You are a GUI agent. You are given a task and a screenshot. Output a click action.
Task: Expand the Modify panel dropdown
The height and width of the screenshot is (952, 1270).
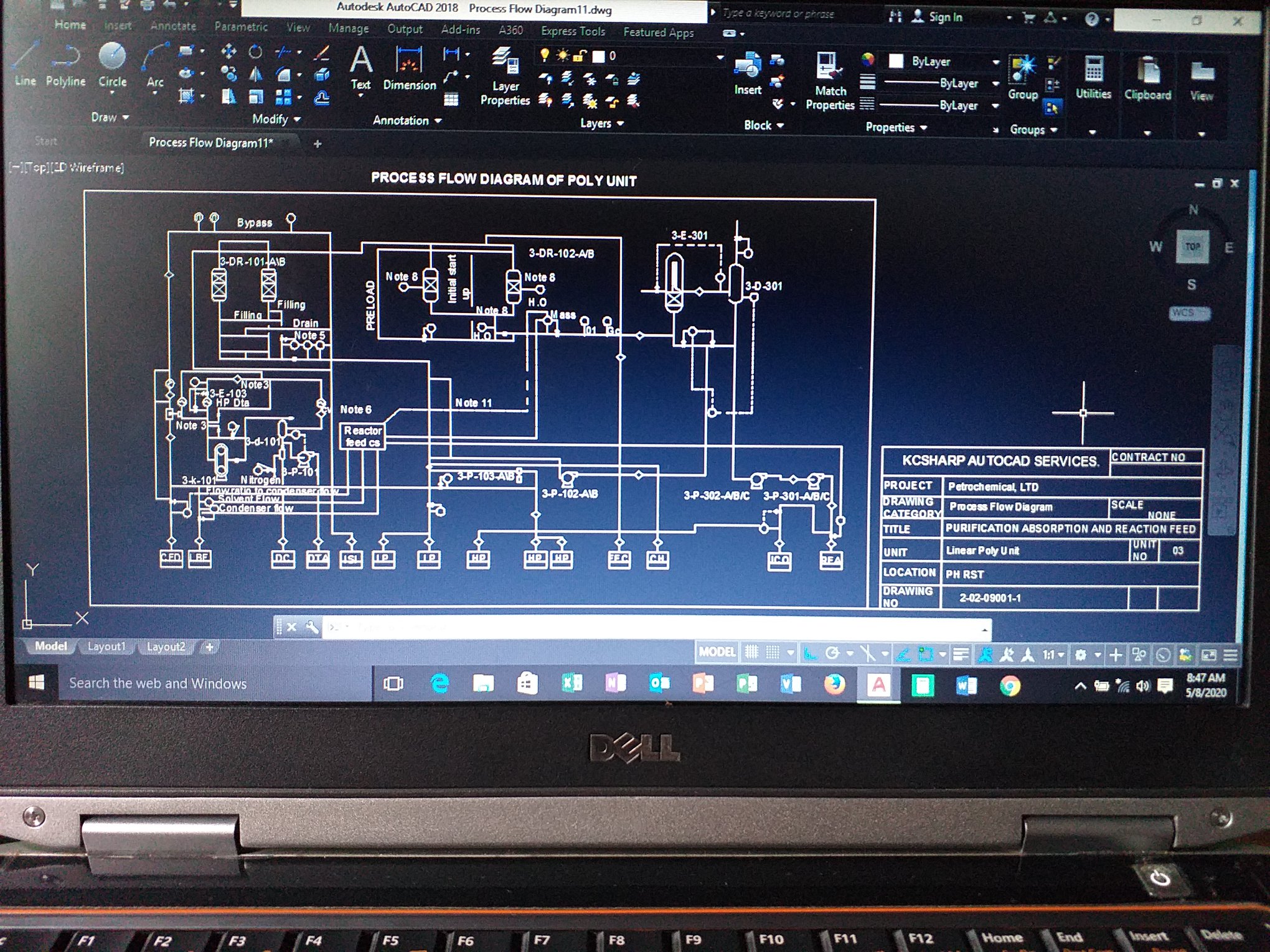click(x=276, y=119)
